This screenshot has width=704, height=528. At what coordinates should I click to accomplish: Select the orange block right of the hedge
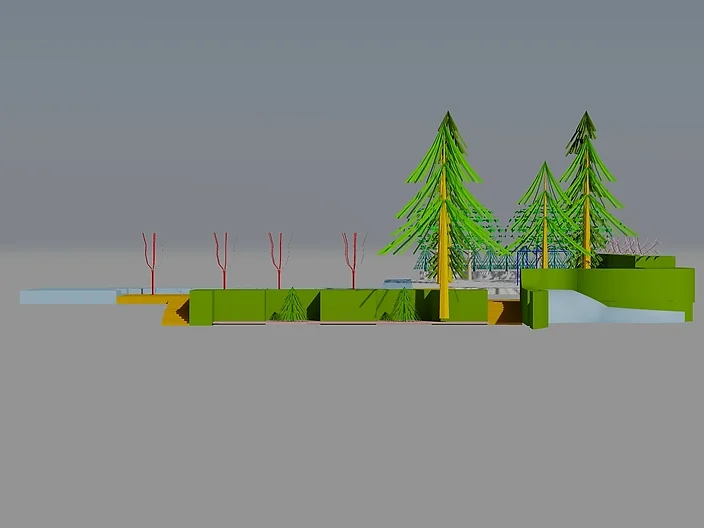click(x=497, y=313)
